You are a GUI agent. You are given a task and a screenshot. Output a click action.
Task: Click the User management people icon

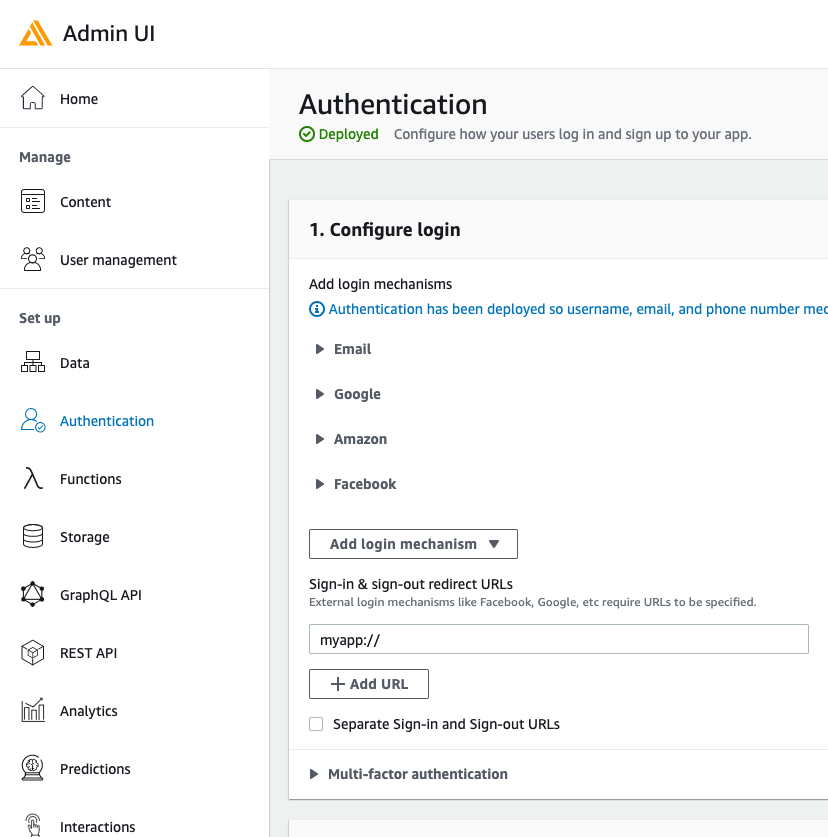coord(33,259)
